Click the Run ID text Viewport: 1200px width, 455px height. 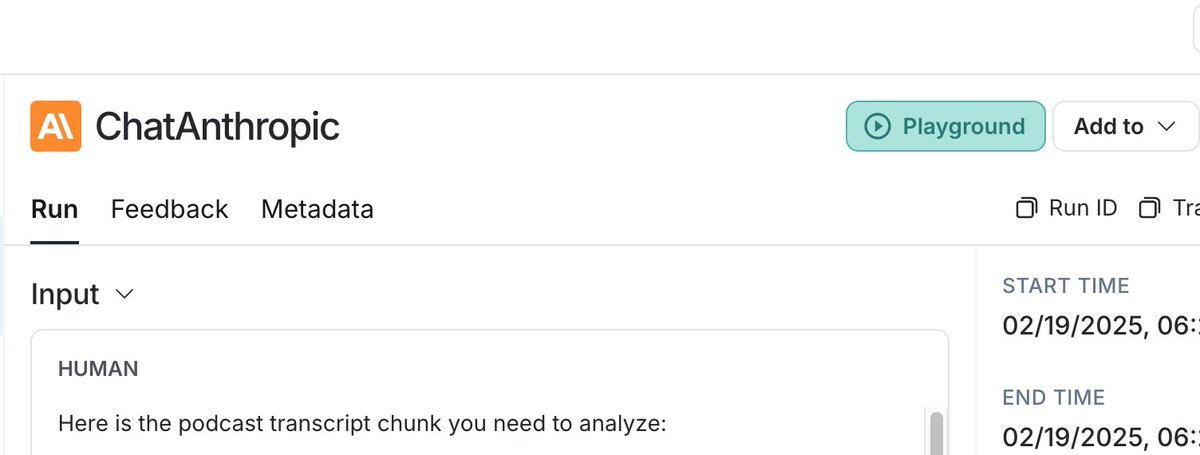tap(1082, 209)
